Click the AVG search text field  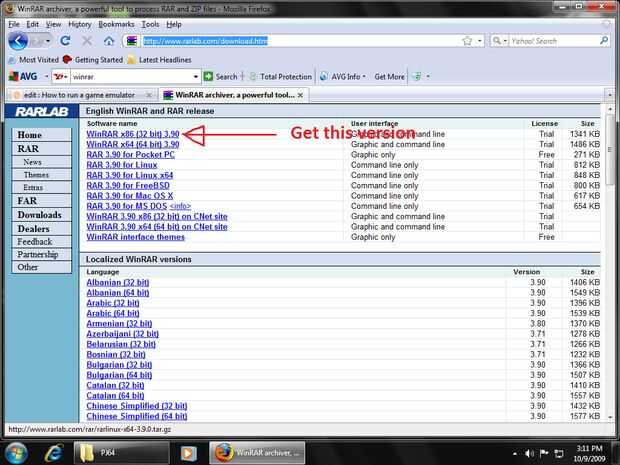click(x=132, y=76)
